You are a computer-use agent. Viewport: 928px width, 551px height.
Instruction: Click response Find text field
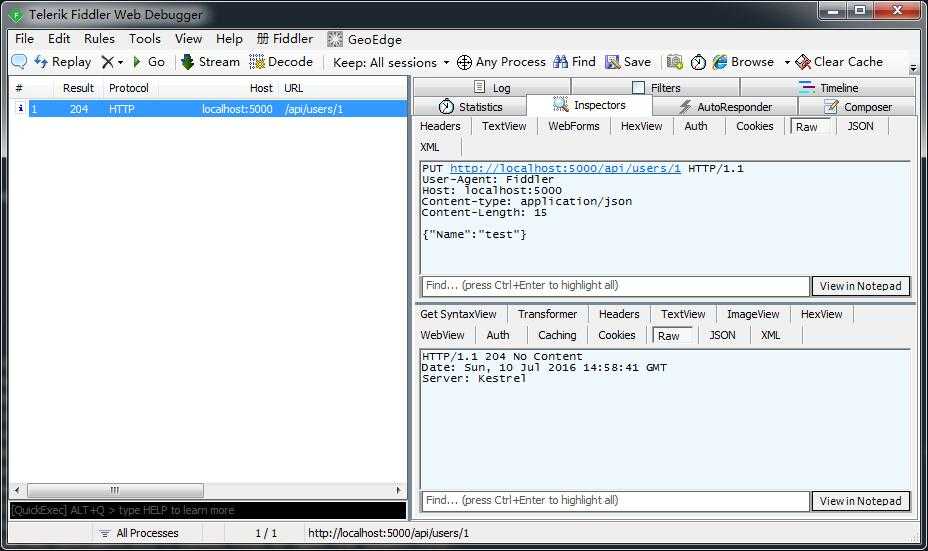pos(615,501)
